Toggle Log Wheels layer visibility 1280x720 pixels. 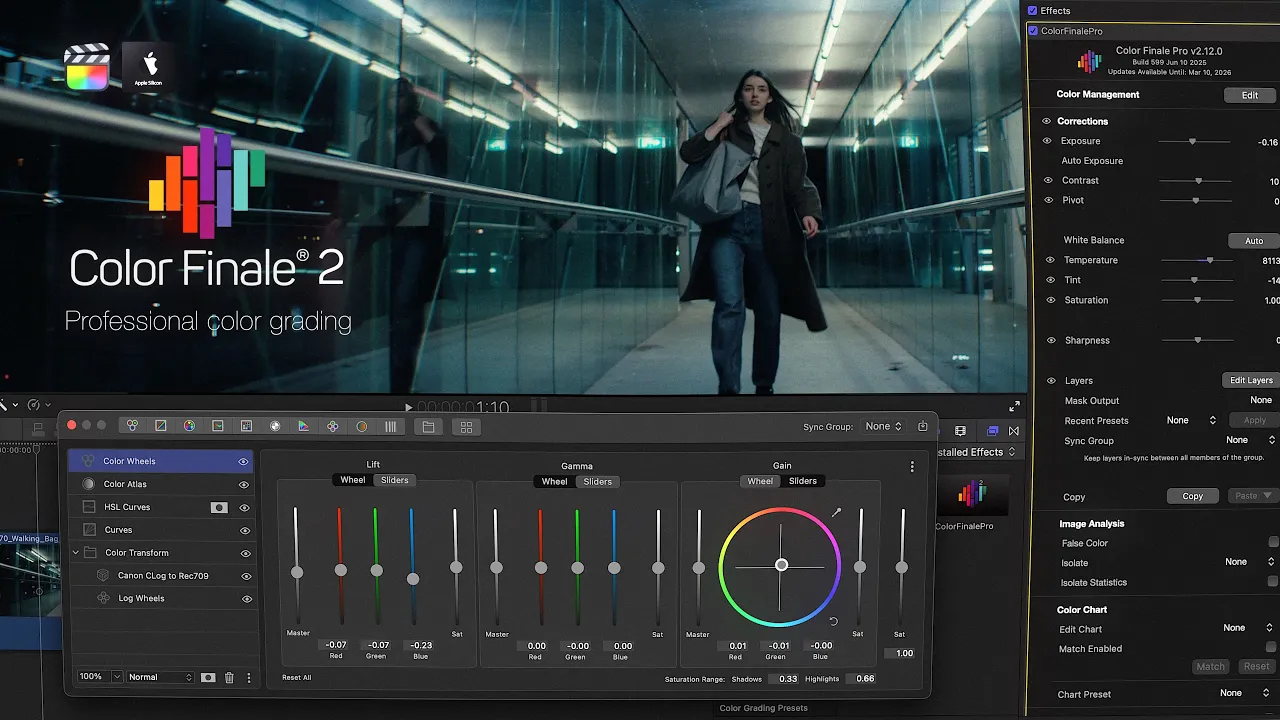(x=247, y=599)
